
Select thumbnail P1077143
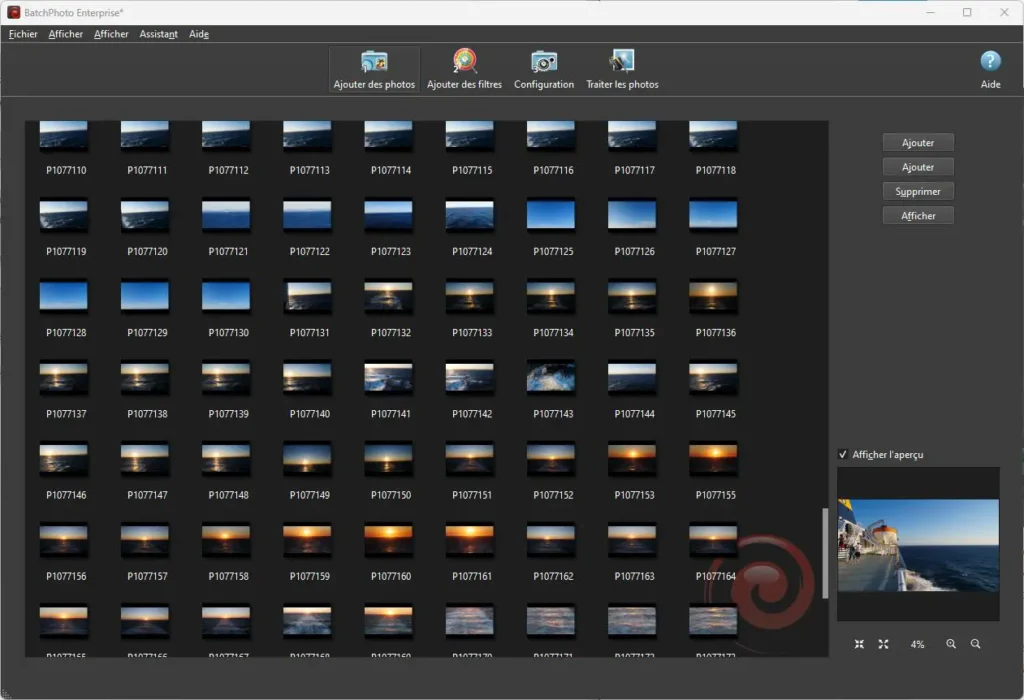pyautogui.click(x=551, y=377)
